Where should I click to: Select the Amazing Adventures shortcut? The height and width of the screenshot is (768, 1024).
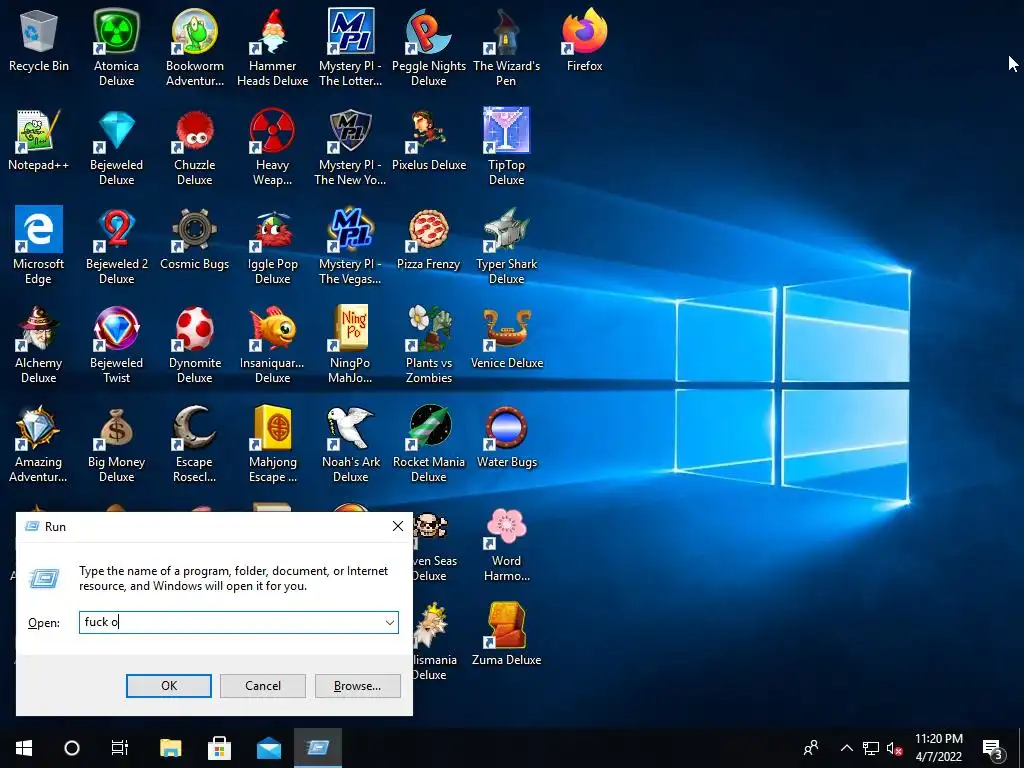(39, 444)
